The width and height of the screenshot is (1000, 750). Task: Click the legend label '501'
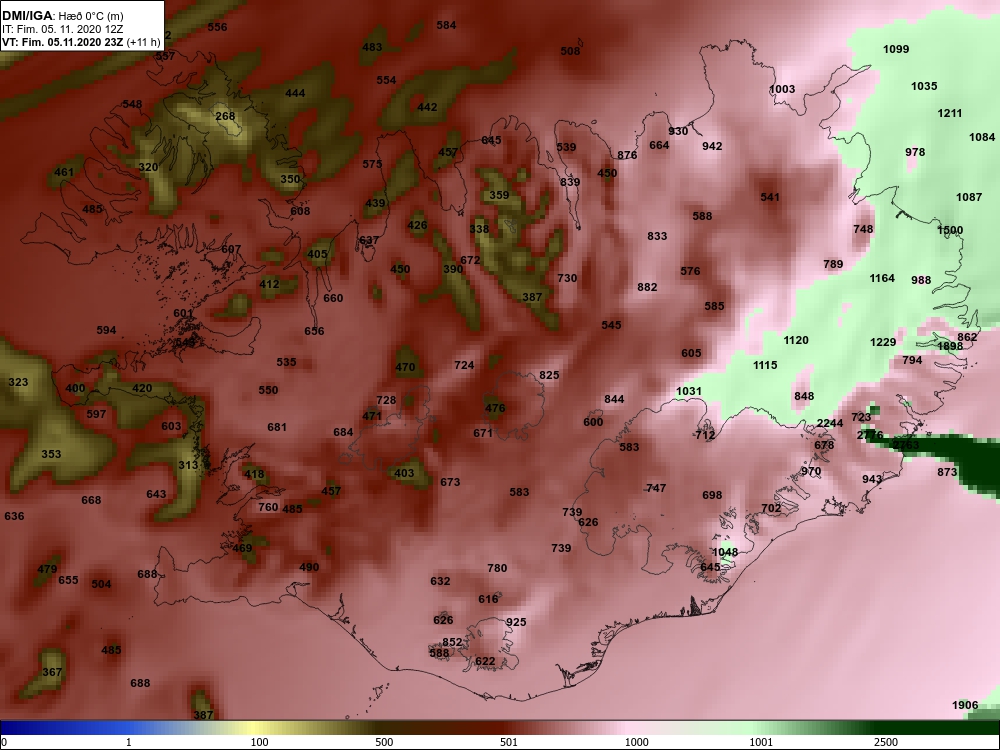(509, 742)
